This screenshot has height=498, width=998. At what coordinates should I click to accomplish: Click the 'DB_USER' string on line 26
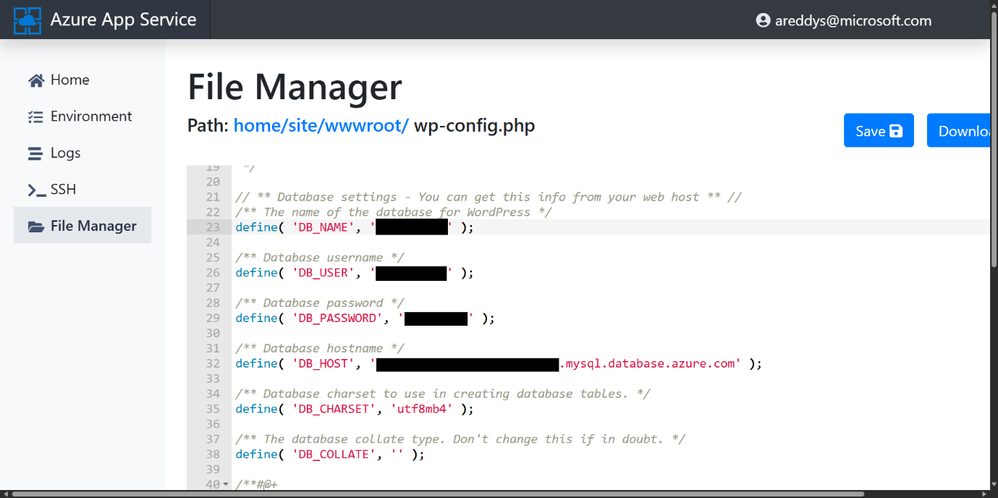pyautogui.click(x=323, y=273)
